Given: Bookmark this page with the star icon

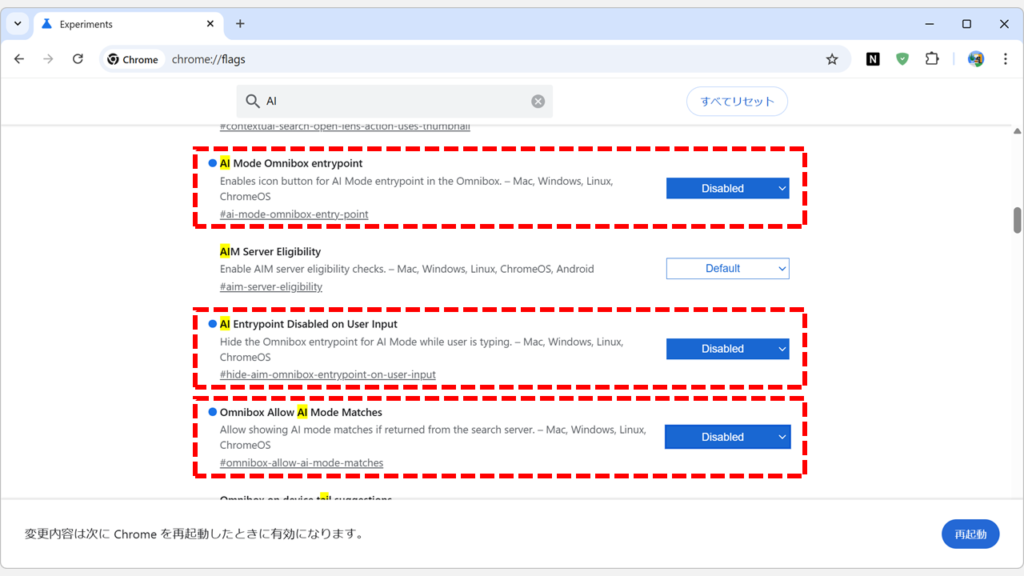Looking at the screenshot, I should (x=832, y=59).
